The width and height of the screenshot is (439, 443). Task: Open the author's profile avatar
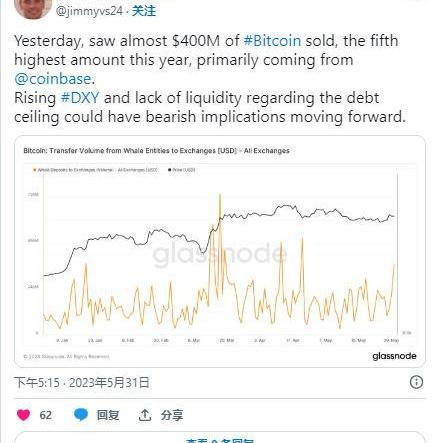click(33, 8)
